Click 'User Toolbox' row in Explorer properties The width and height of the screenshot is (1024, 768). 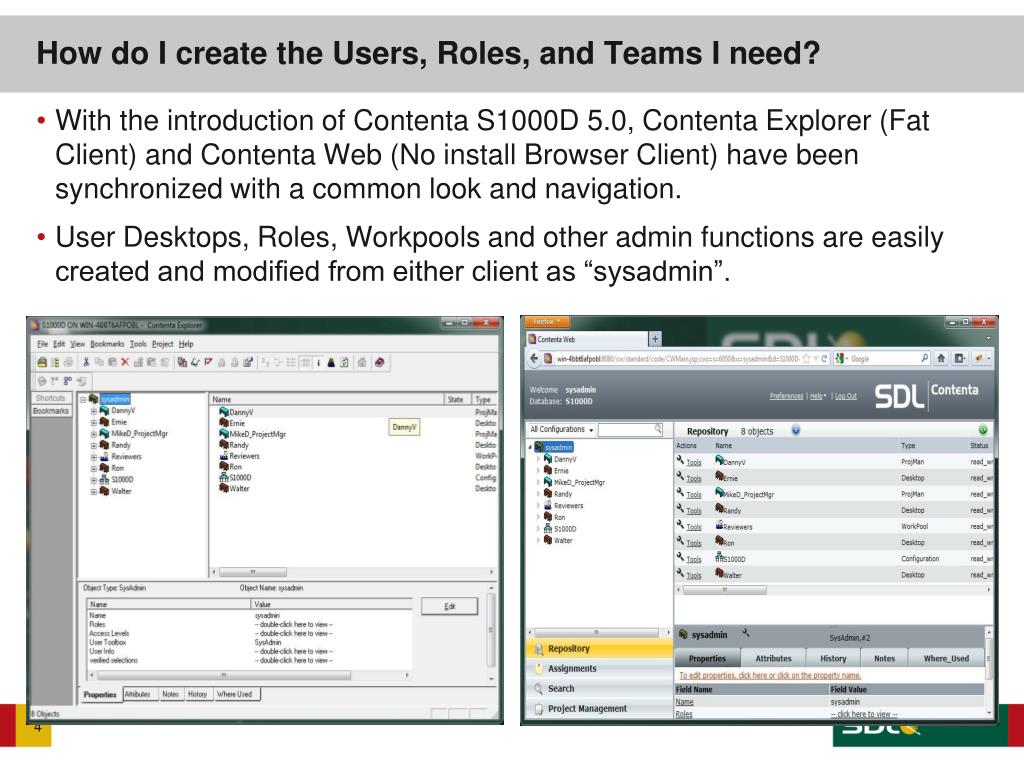click(x=250, y=643)
